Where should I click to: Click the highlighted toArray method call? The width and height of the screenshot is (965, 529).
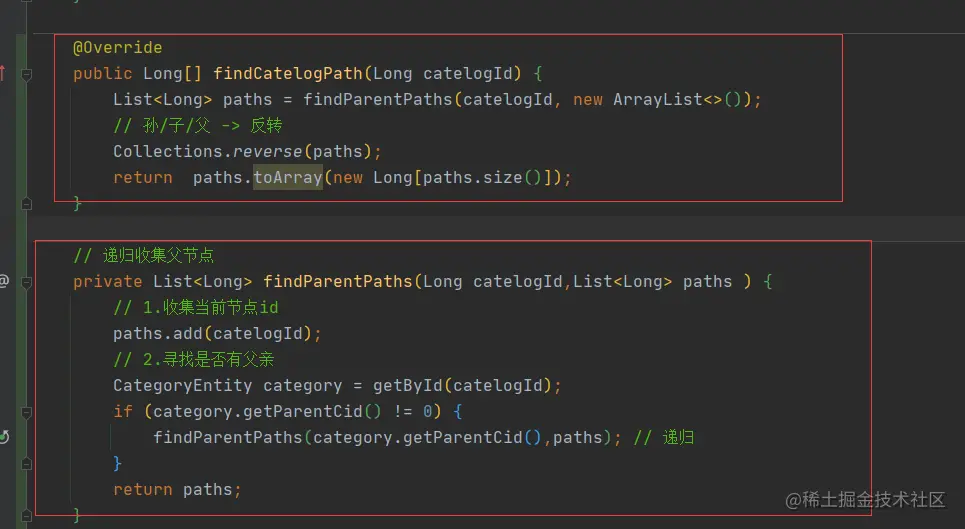288,177
